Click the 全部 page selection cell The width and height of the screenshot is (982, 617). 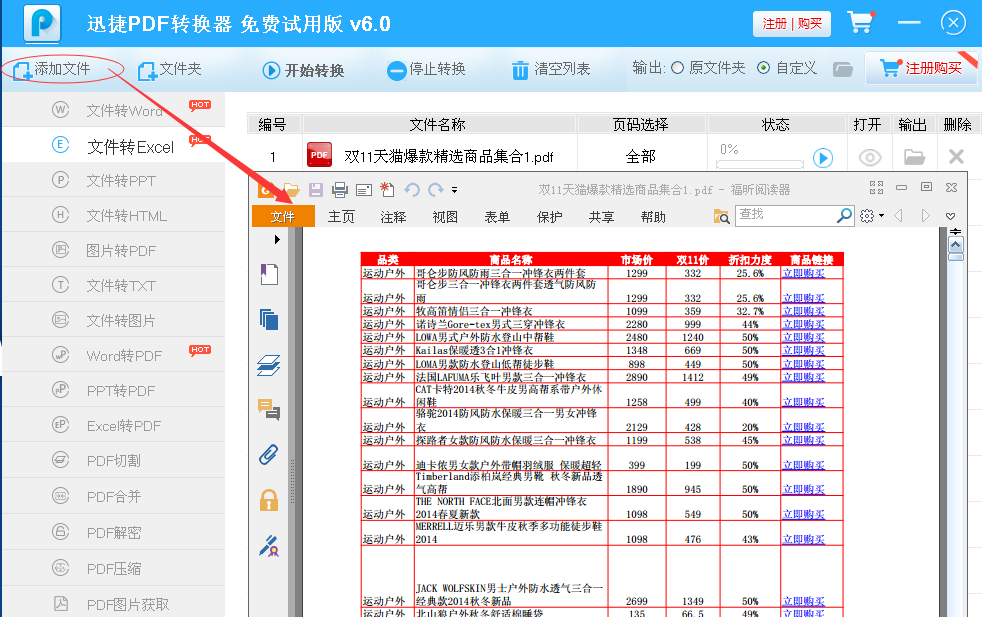tap(641, 157)
